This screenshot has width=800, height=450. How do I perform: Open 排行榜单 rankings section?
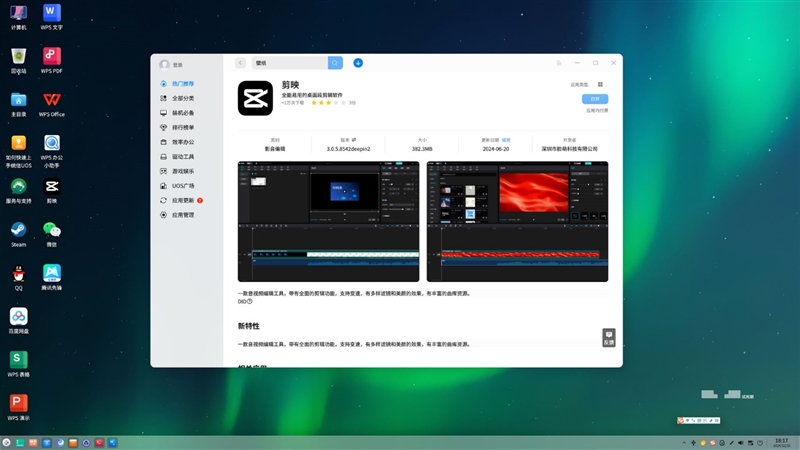pyautogui.click(x=183, y=127)
